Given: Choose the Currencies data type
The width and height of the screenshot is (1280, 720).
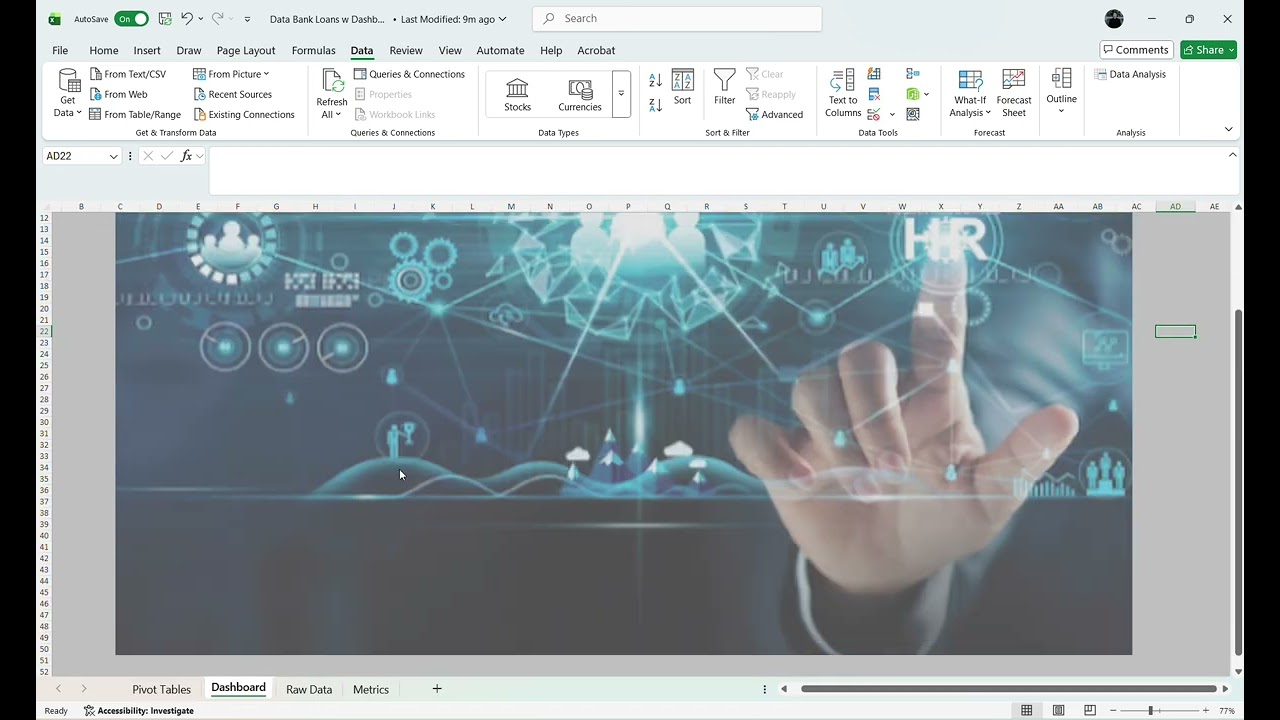Looking at the screenshot, I should point(580,94).
